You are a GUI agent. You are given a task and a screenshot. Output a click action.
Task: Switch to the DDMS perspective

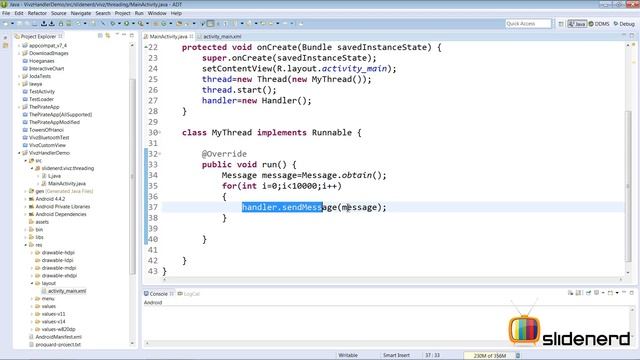pos(599,24)
